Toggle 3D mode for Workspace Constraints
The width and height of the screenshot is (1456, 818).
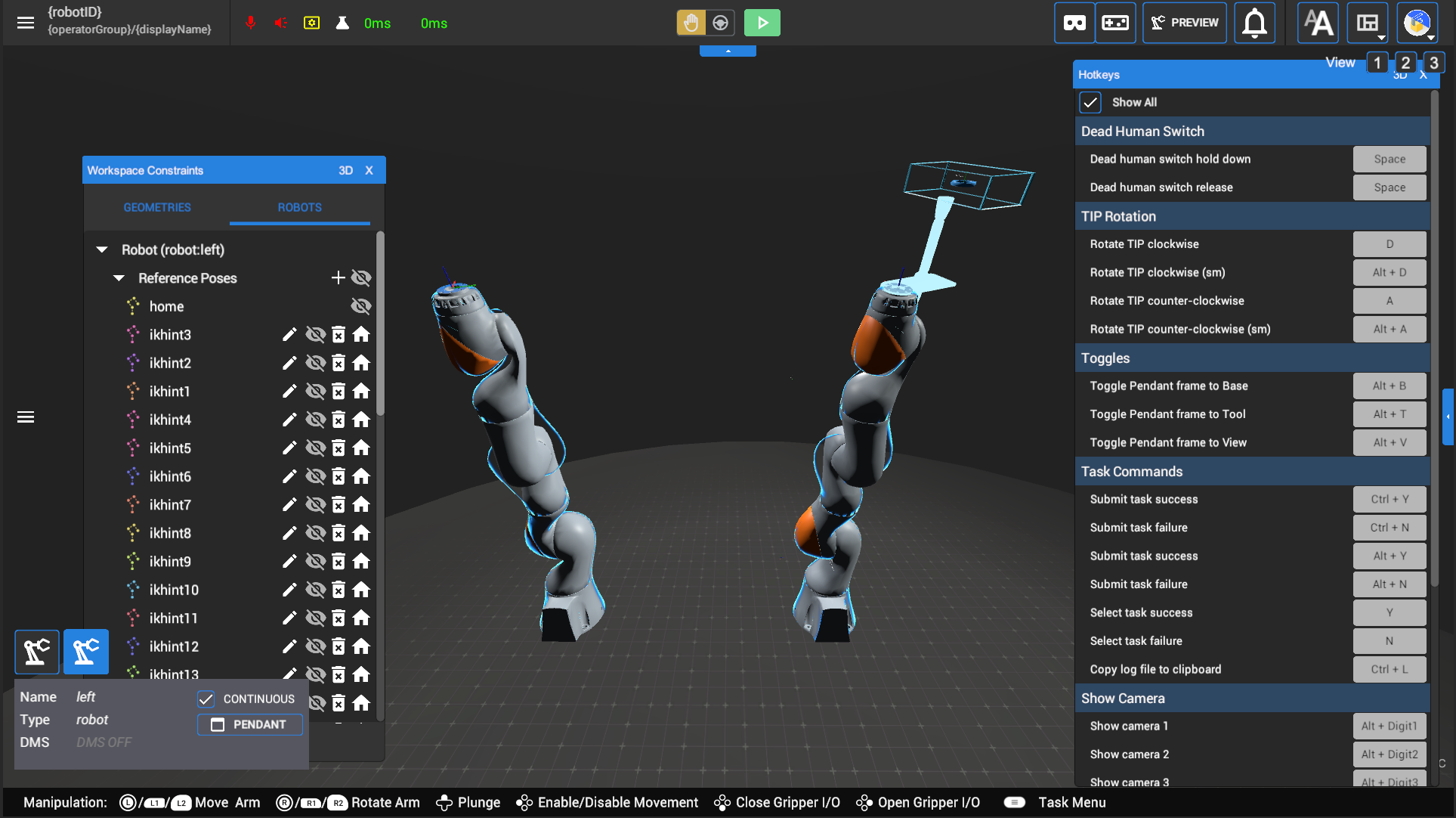point(345,170)
